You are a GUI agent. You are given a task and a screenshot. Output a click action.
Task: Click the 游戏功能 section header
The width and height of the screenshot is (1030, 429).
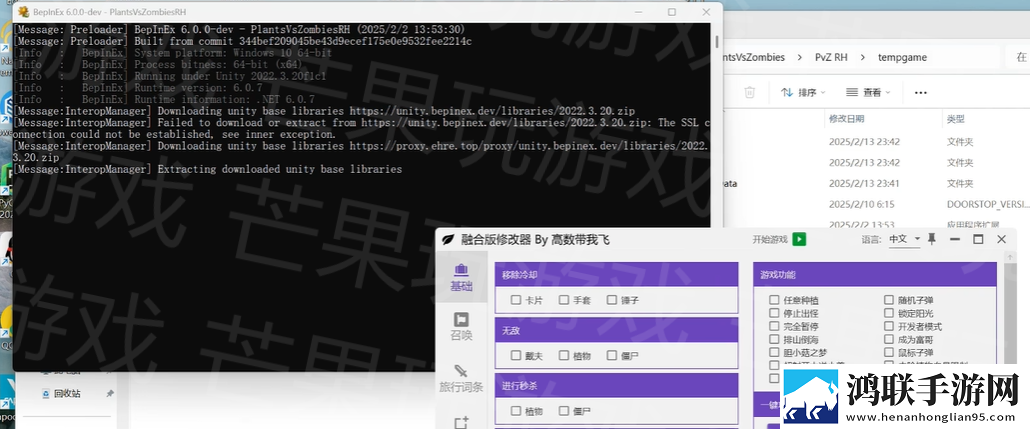coord(875,275)
